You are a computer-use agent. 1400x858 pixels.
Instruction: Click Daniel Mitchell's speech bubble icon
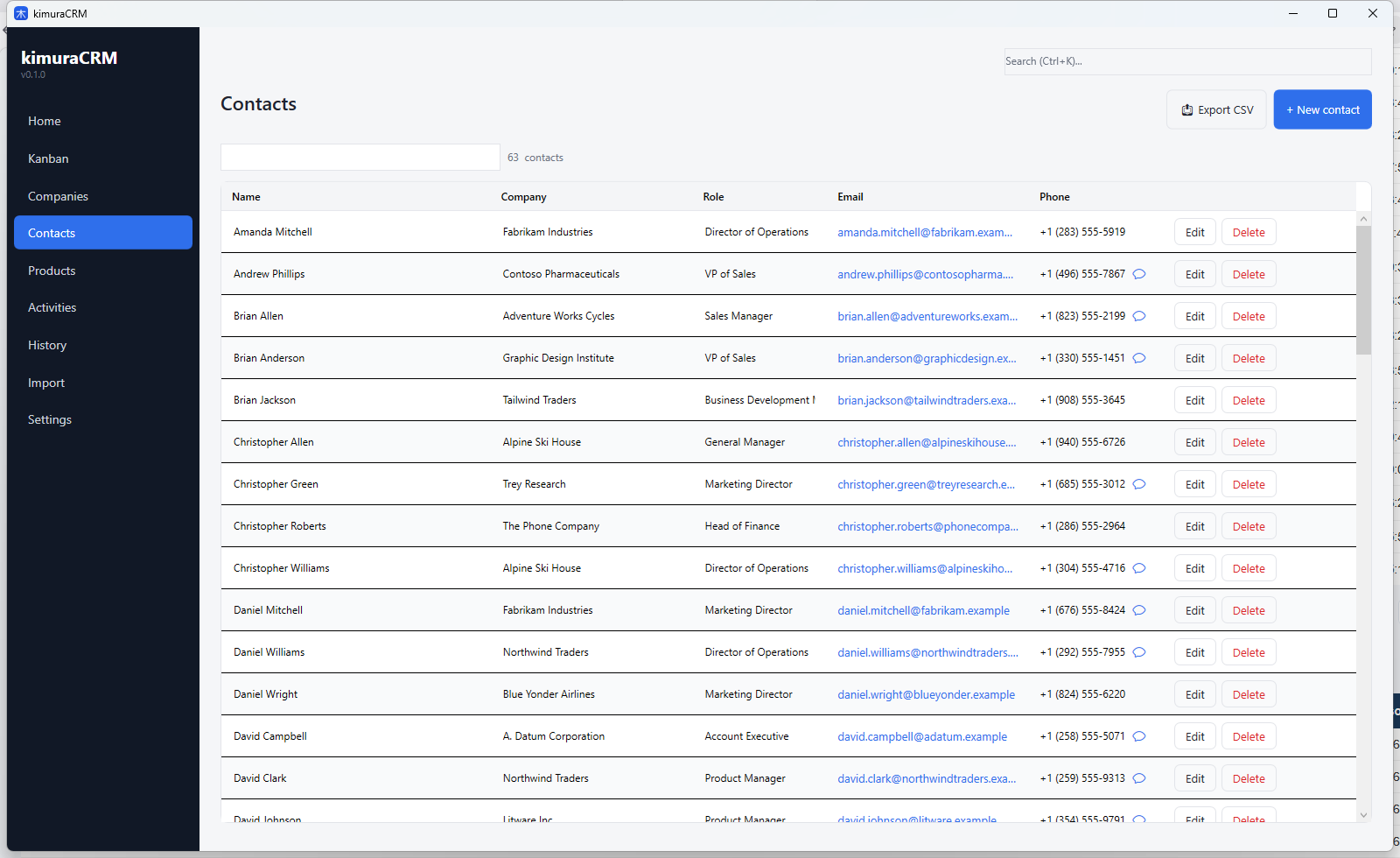point(1139,609)
